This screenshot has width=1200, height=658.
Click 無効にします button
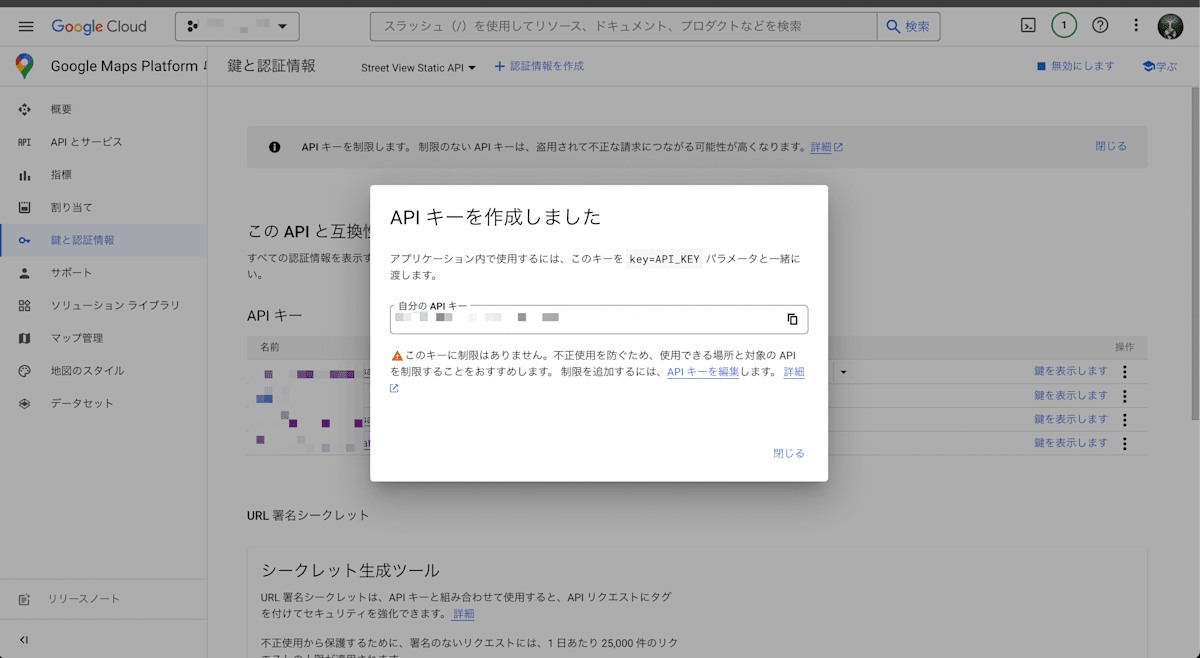coord(1075,66)
